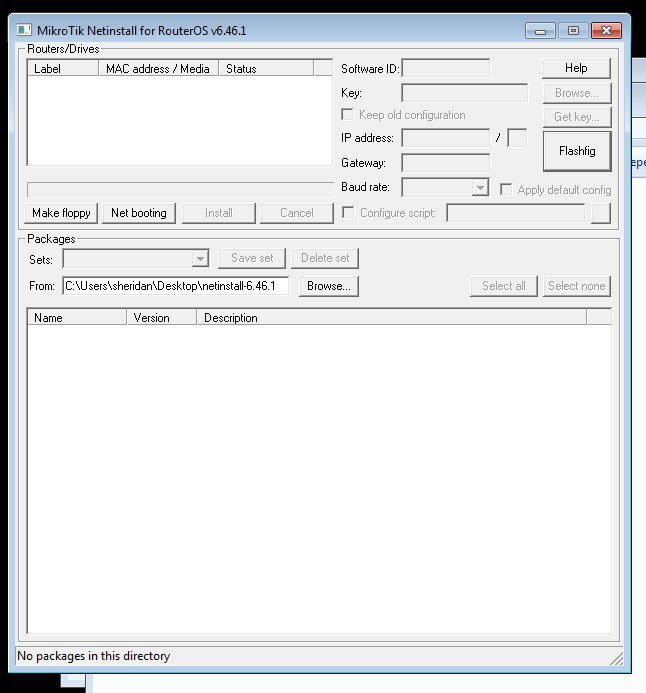Click the Gateway input field
Screen dimensions: 646x693
tap(445, 163)
